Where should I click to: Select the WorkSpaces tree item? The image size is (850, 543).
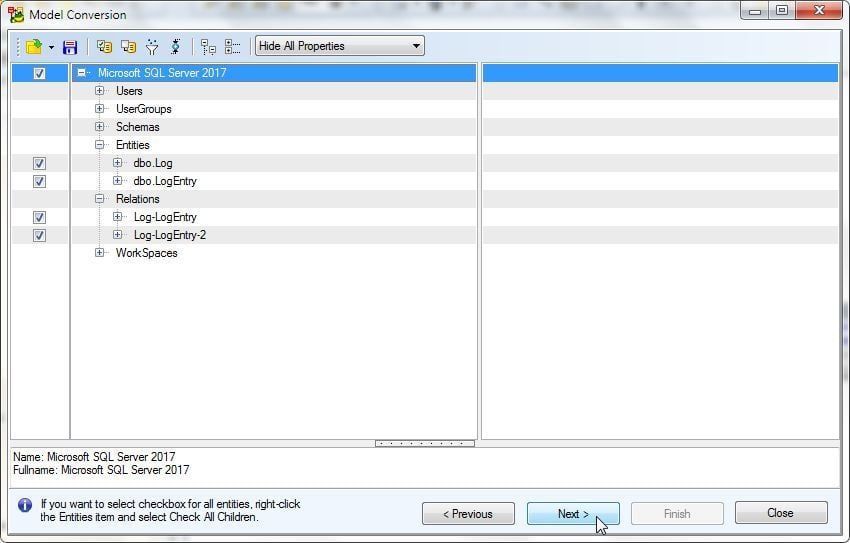coord(146,253)
